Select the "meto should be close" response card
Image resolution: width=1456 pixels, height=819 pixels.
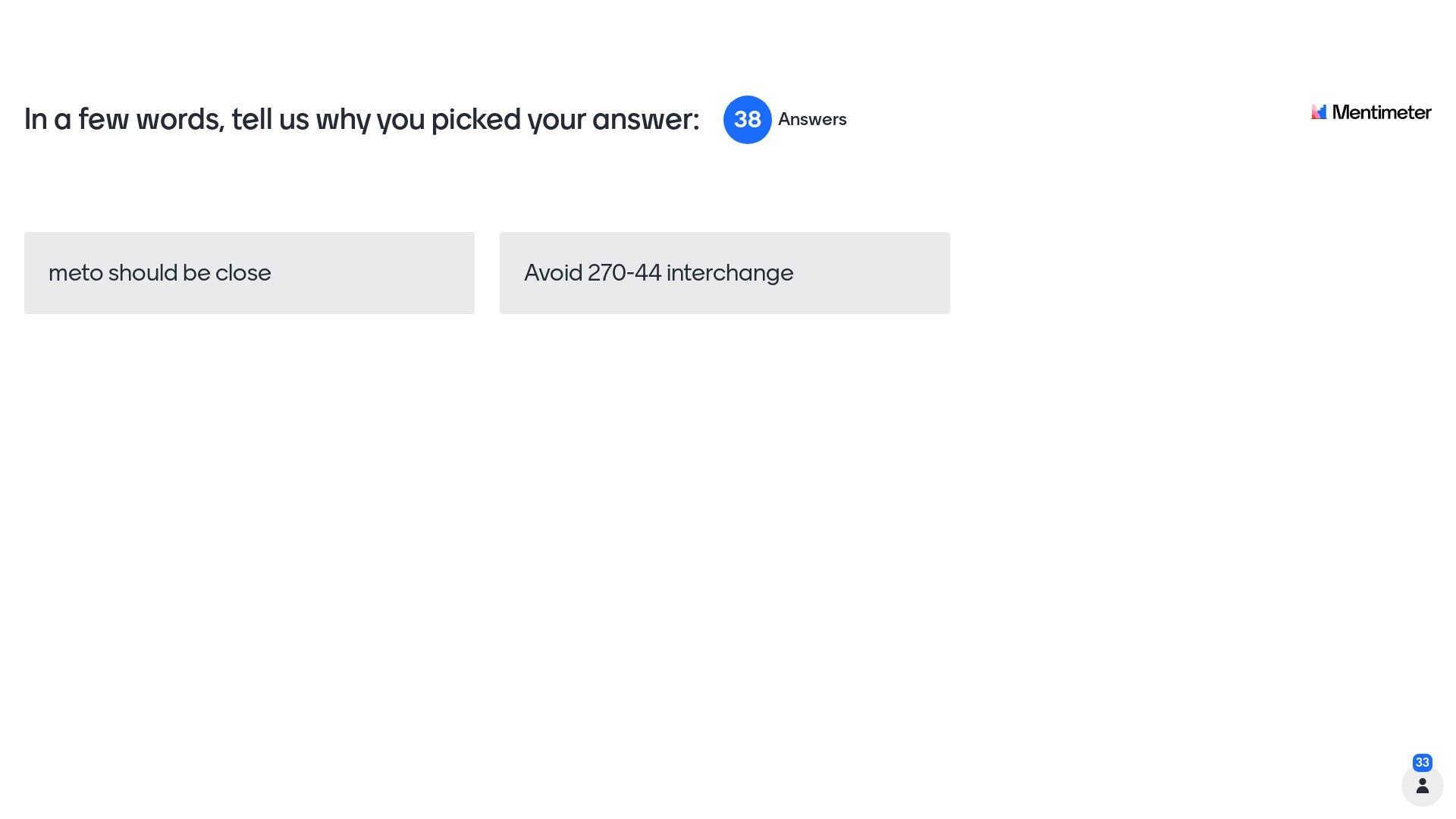249,273
